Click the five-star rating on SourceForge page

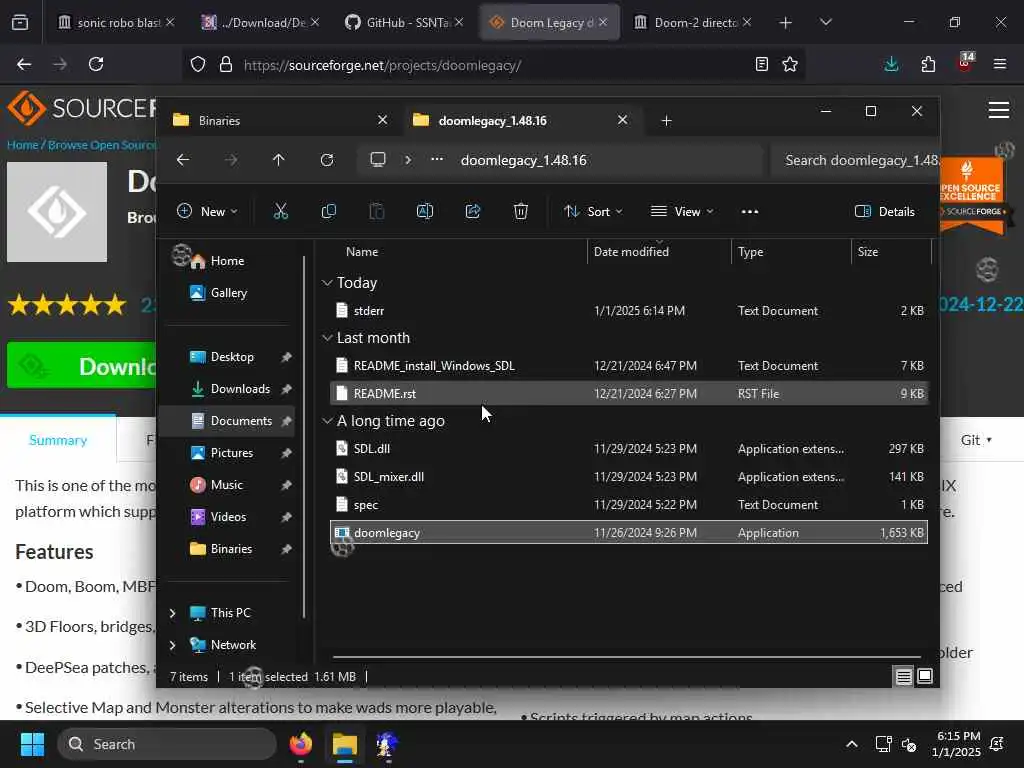click(67, 304)
